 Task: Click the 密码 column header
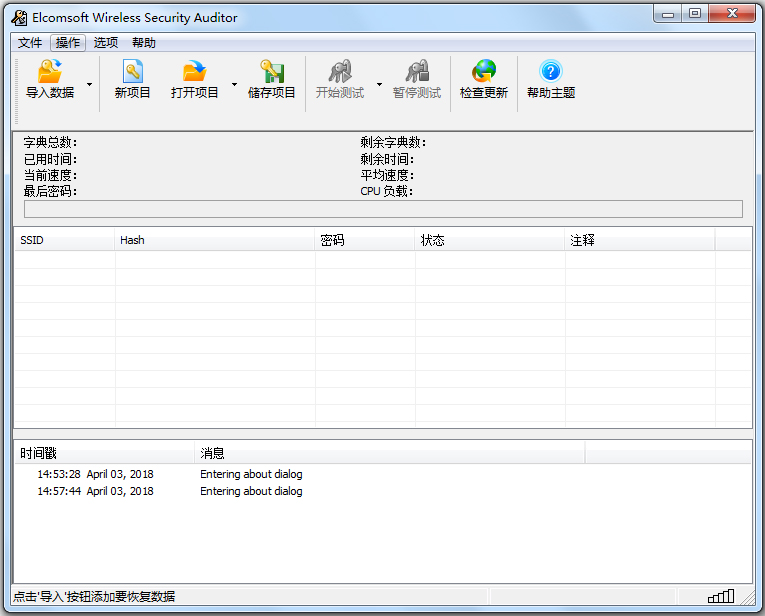[364, 240]
